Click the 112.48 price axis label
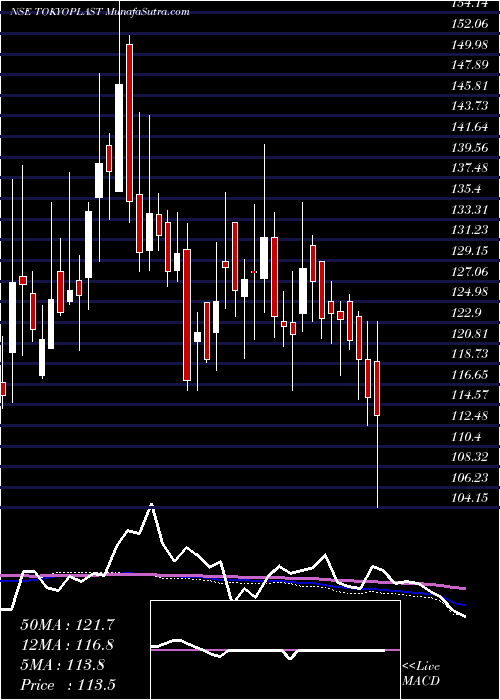Image resolution: width=500 pixels, height=700 pixels. click(x=469, y=417)
